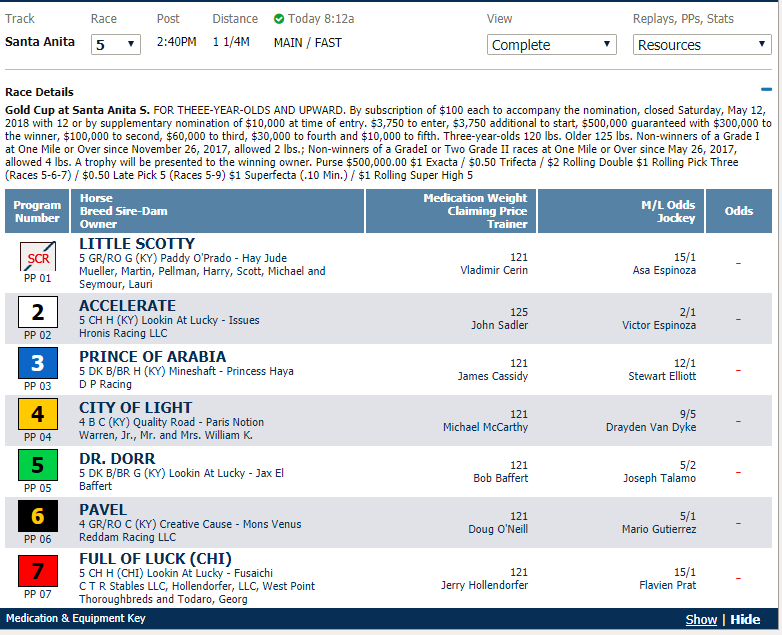This screenshot has width=782, height=635.
Task: Click Accelerate's 2/1 morning line odds
Action: point(687,312)
